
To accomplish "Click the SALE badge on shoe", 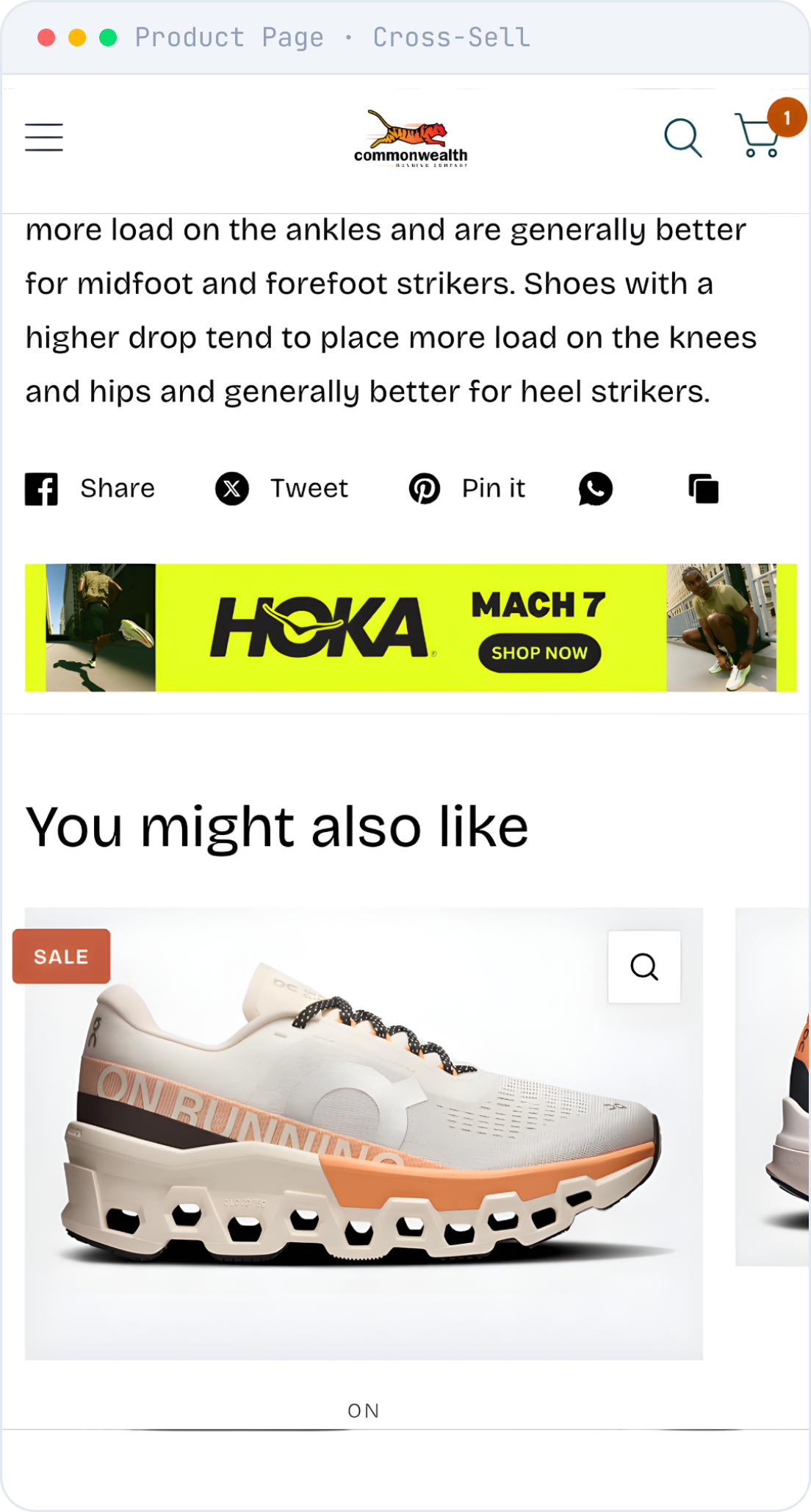I will point(62,956).
